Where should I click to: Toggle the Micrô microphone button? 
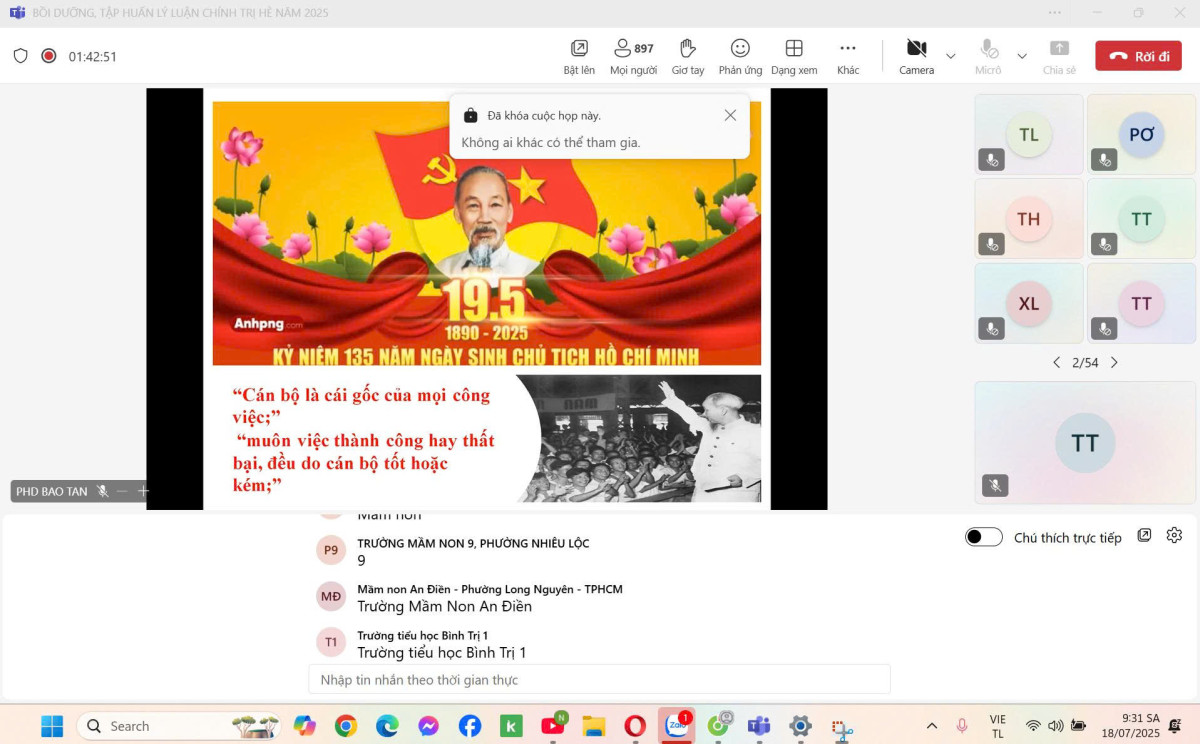(988, 49)
